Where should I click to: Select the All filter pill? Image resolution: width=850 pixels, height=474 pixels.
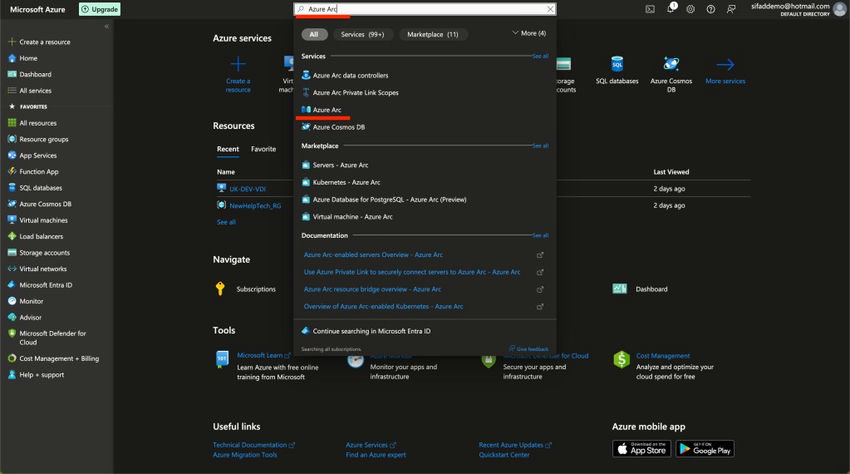(314, 34)
